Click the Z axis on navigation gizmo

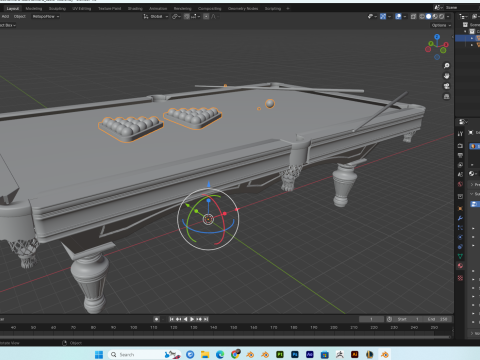(437, 37)
